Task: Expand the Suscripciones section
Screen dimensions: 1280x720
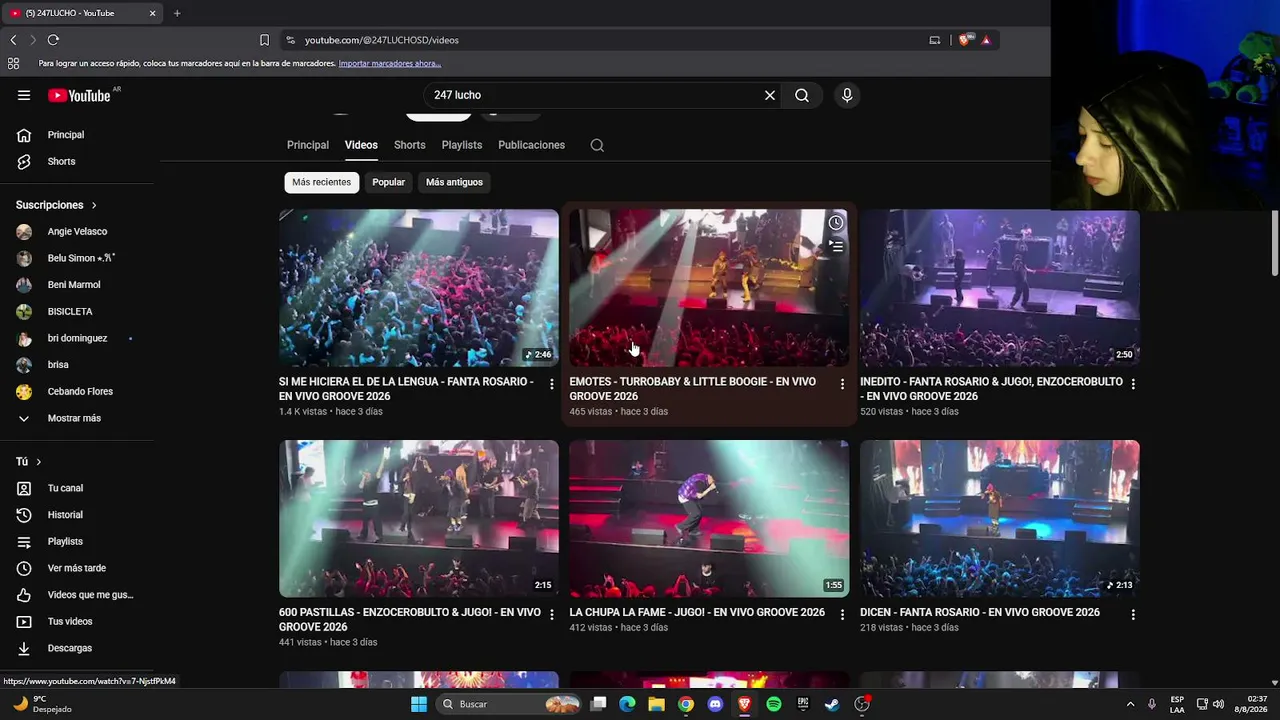Action: [57, 205]
